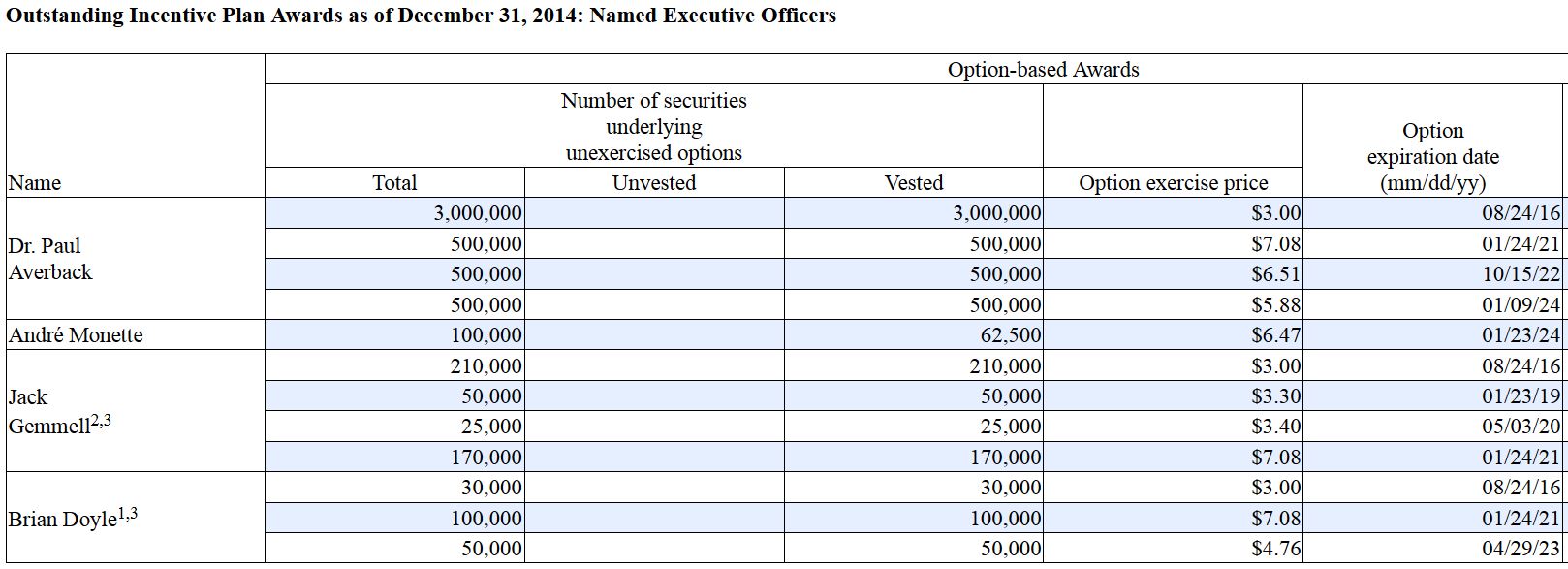Click the André Monette name cell
Viewport: 1568px width, 569px height.
point(76,335)
